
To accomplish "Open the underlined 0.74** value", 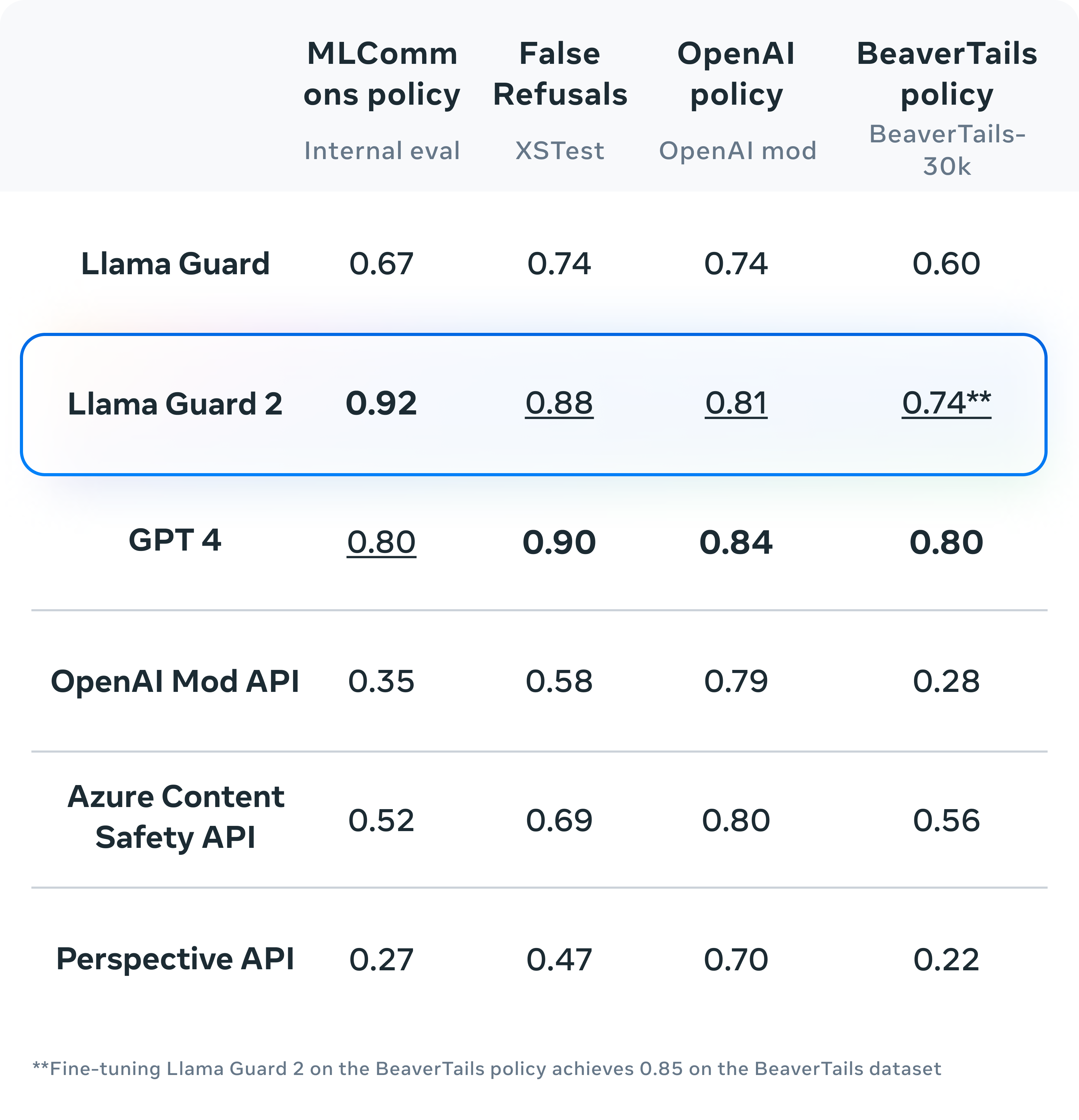I will [x=946, y=403].
